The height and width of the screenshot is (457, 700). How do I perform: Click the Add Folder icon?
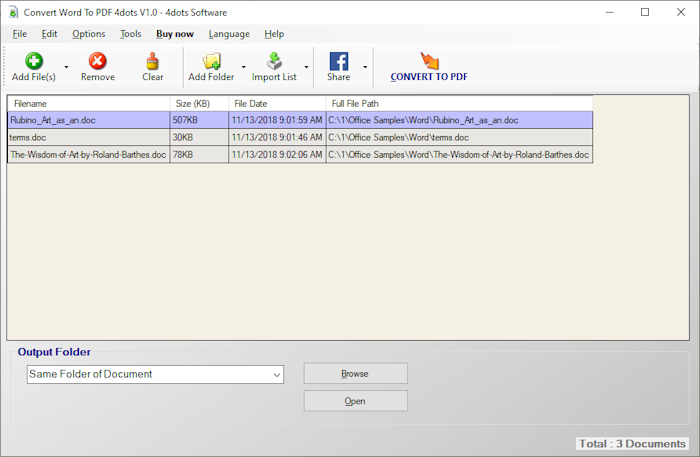click(x=212, y=61)
